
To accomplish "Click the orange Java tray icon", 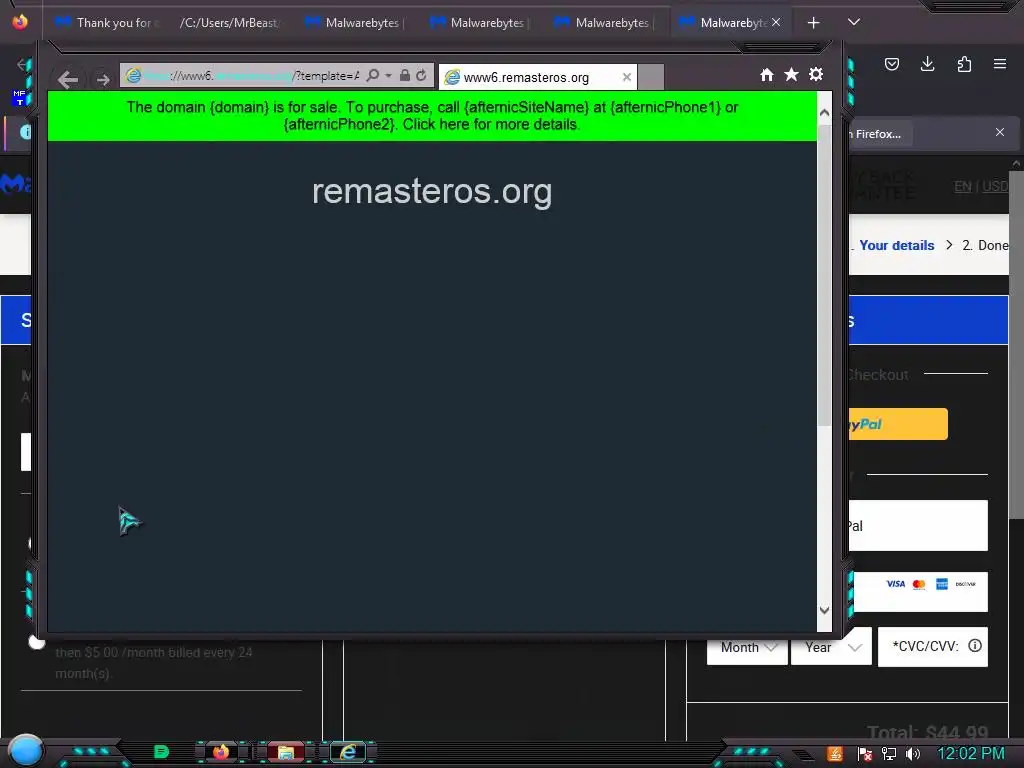I will click(x=835, y=754).
